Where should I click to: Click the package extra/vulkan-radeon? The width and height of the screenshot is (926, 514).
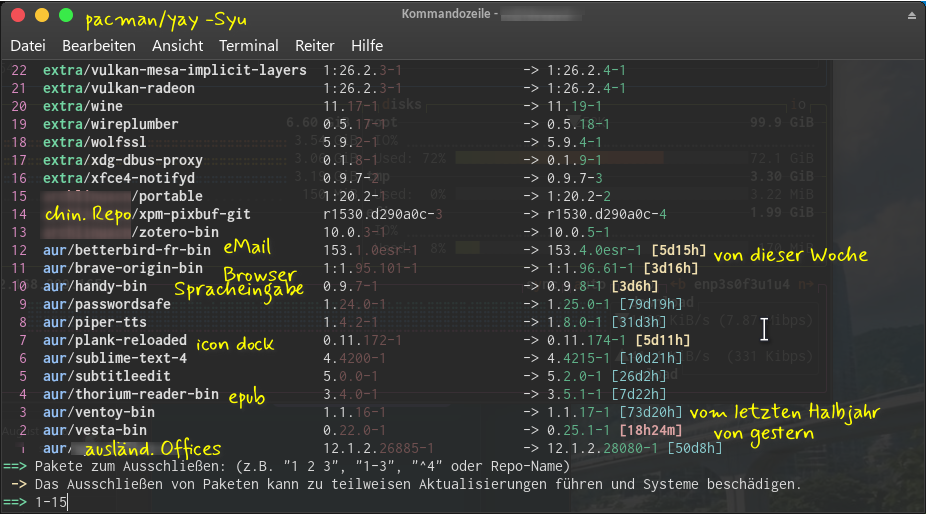(119, 88)
